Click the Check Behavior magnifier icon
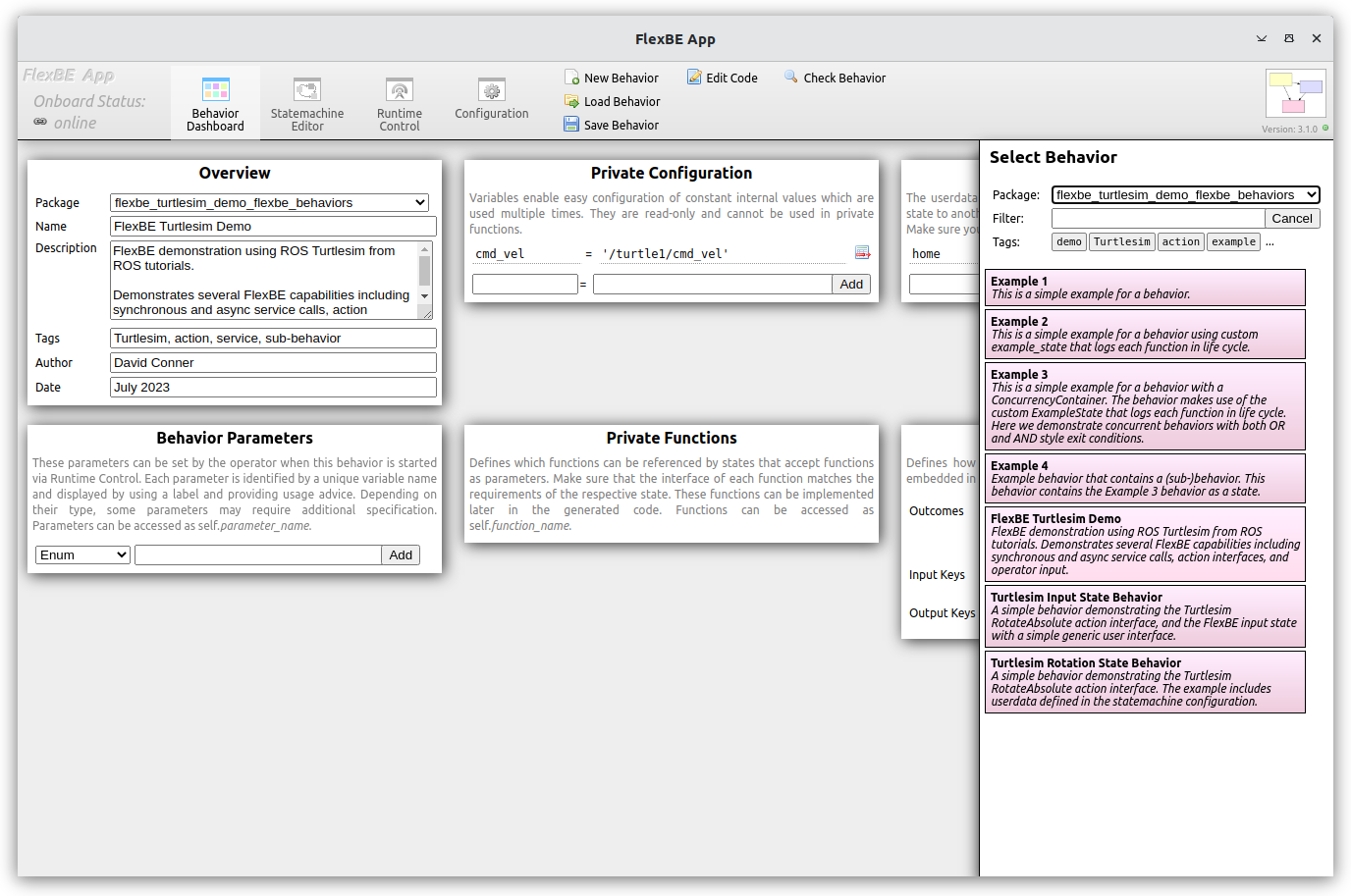 (x=791, y=78)
